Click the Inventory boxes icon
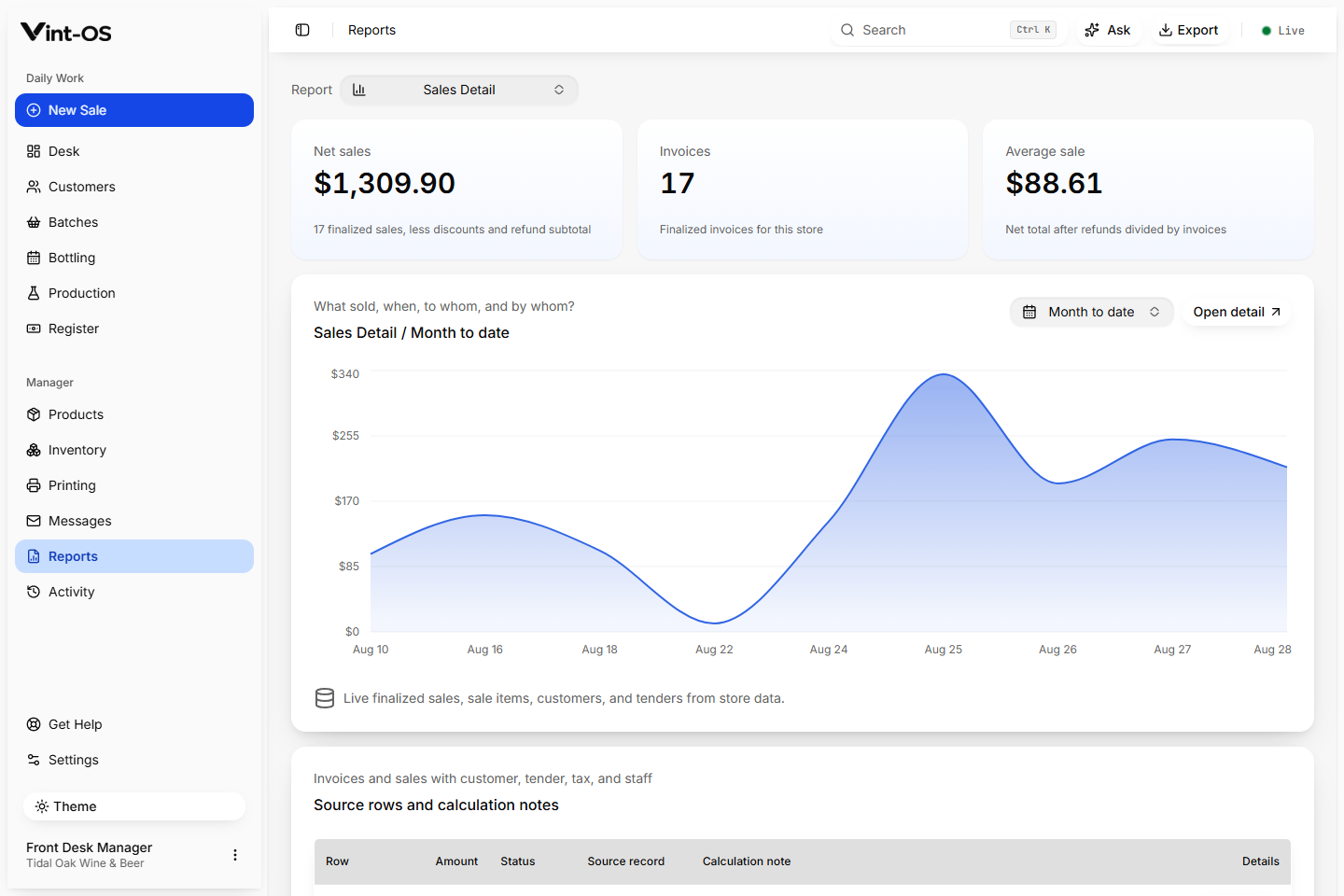Viewport: 1344px width, 896px height. (x=34, y=450)
